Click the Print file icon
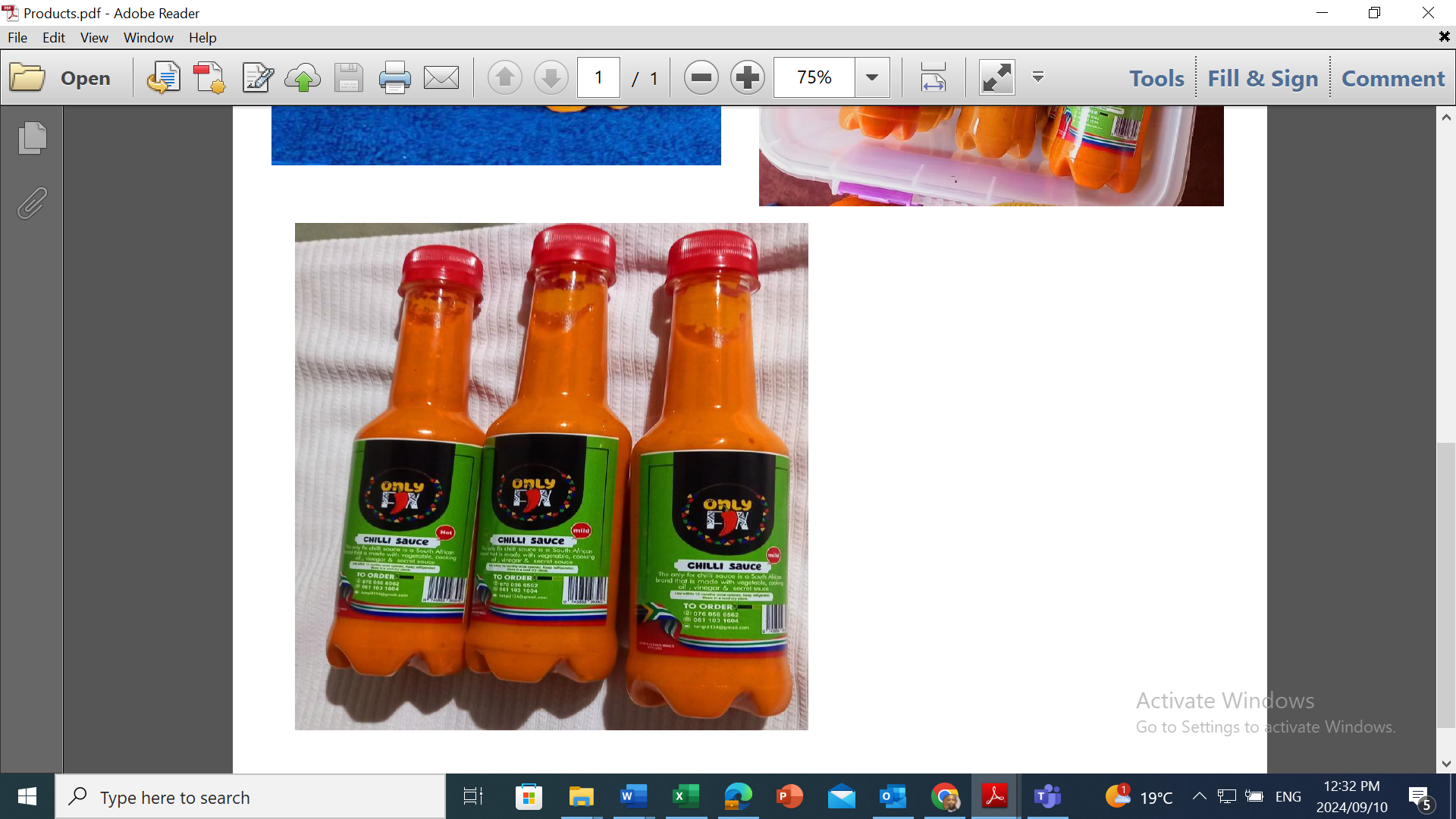Image resolution: width=1456 pixels, height=819 pixels. pyautogui.click(x=394, y=77)
